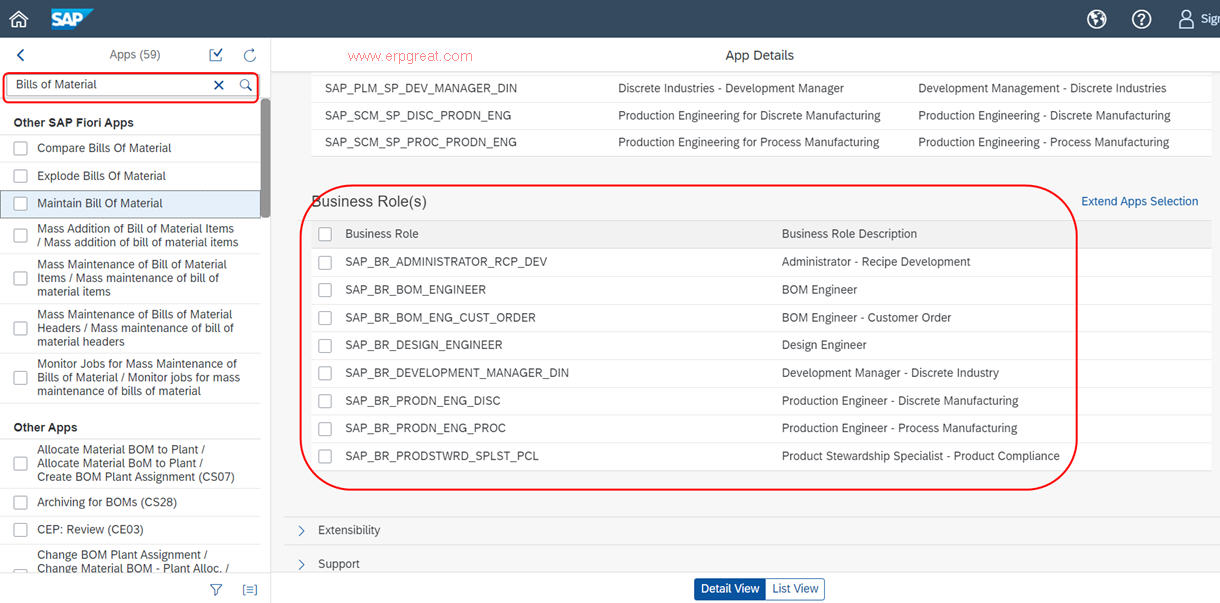This screenshot has height=603, width=1220.
Task: Click SAP_PLM_SP_DEV_MANAGER_DIN cell
Action: (x=421, y=88)
